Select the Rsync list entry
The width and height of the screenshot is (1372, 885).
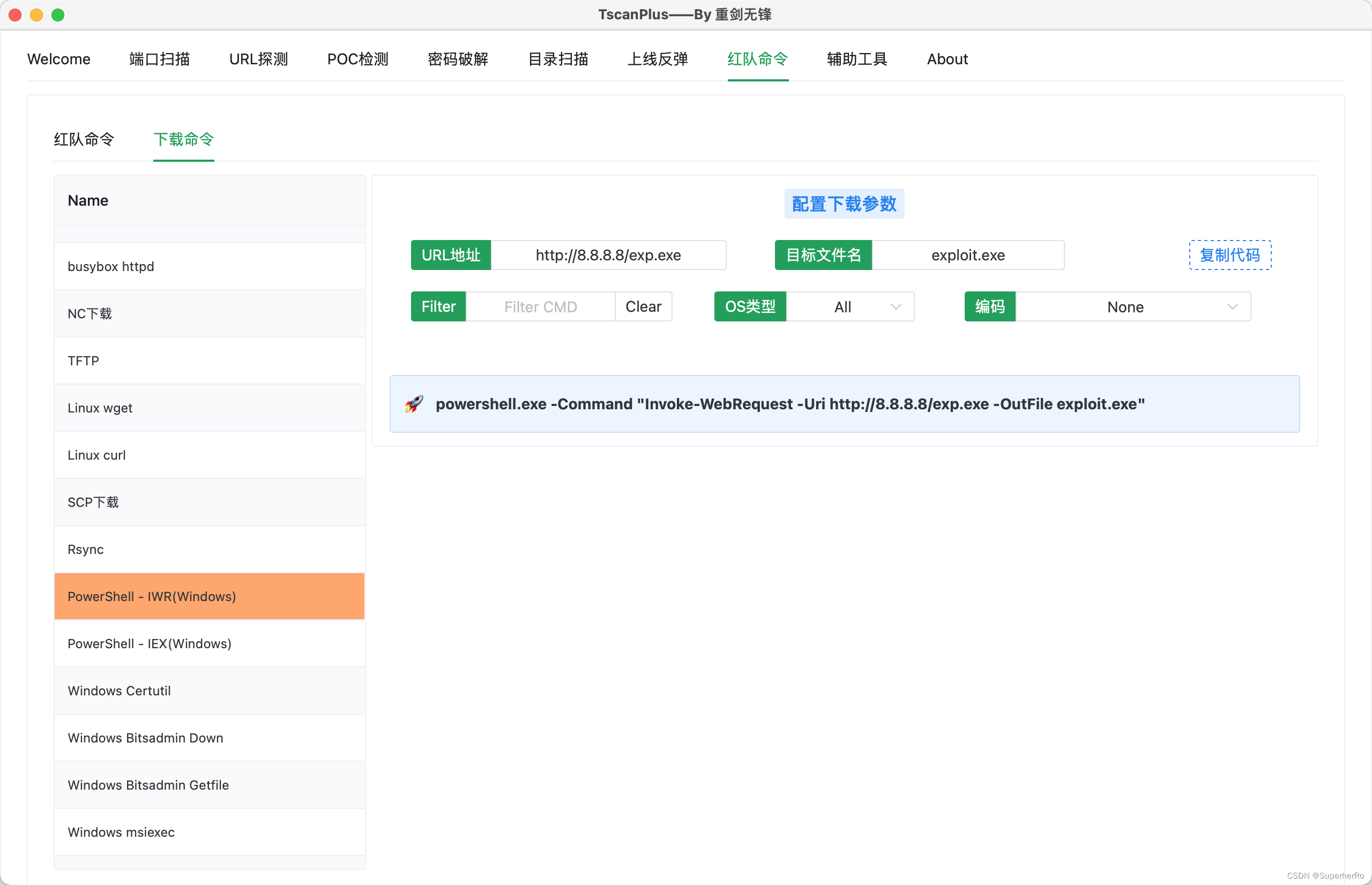(85, 549)
